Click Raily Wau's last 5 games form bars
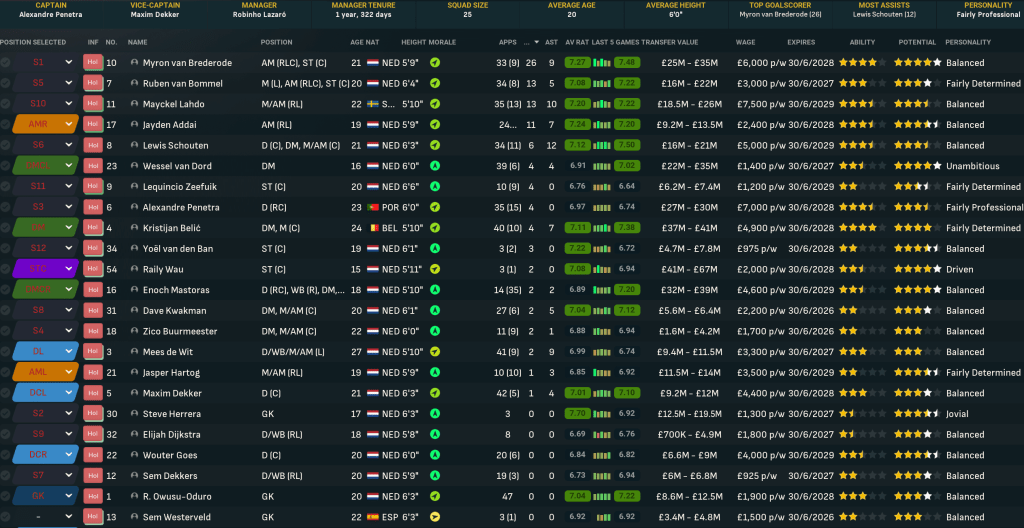The image size is (1024, 528). 602,269
